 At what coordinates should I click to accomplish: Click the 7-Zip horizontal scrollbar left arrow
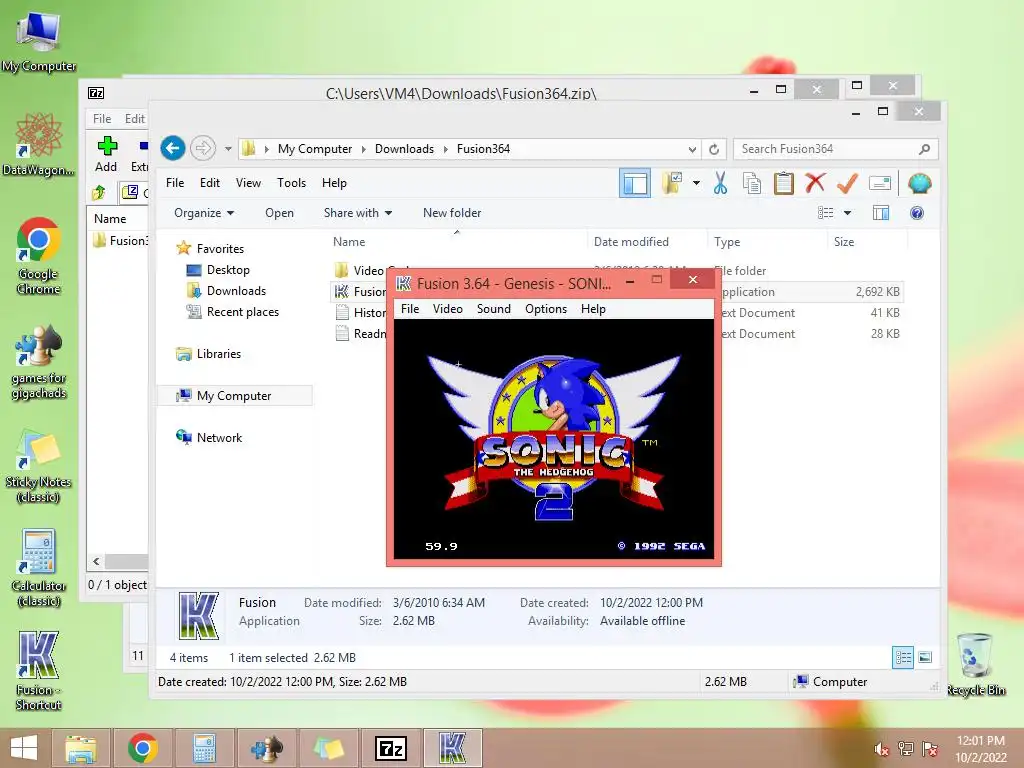97,561
